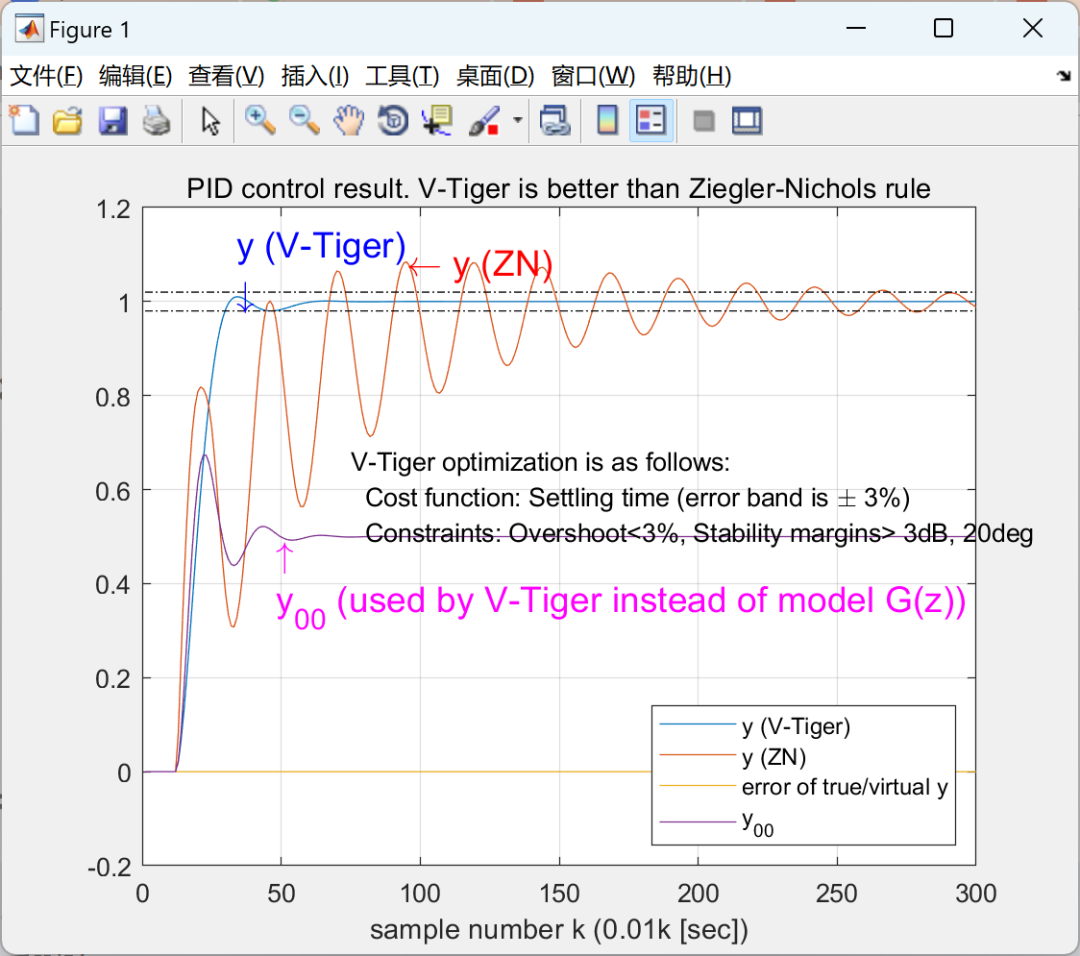This screenshot has width=1080, height=956.
Task: Open the Brush color dropdown arrow
Action: point(517,121)
